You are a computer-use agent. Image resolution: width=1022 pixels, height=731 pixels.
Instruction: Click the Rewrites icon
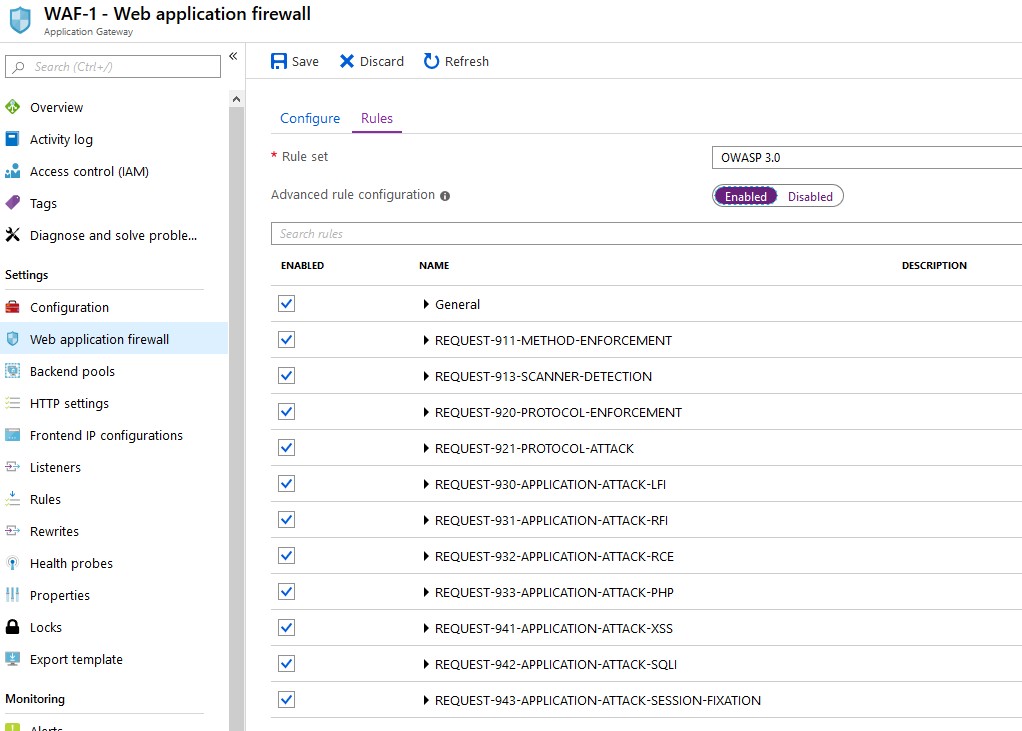(12, 530)
